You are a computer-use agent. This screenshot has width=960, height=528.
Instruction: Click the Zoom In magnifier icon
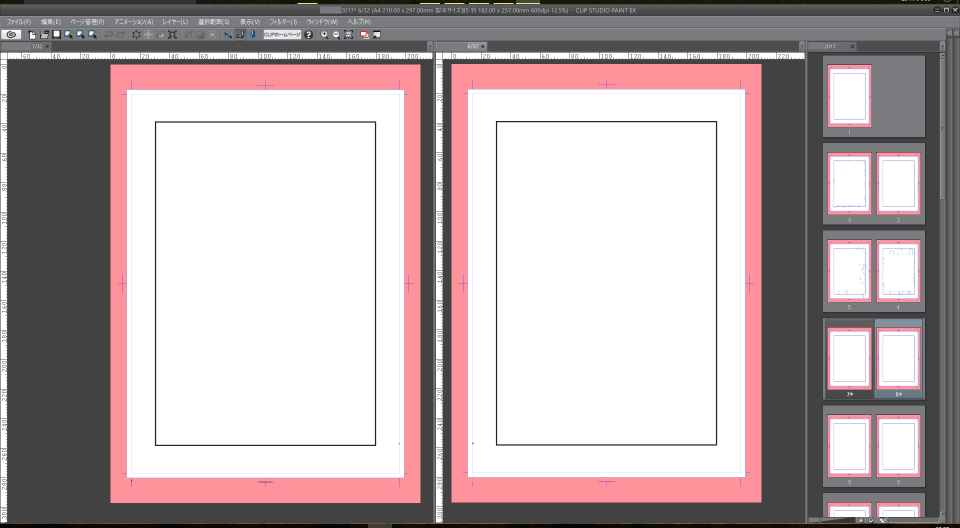tap(324, 35)
